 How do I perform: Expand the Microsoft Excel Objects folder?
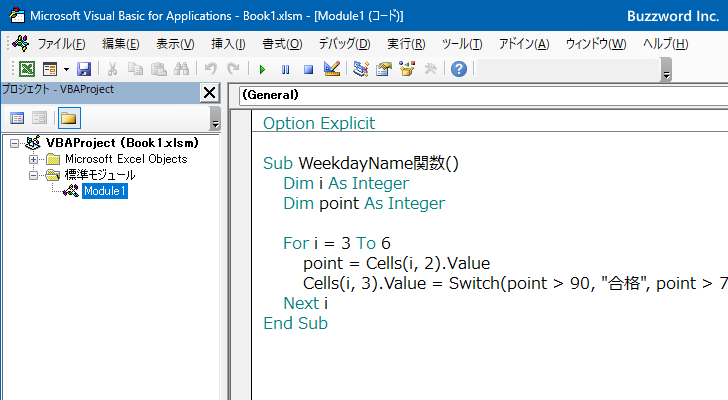point(33,160)
